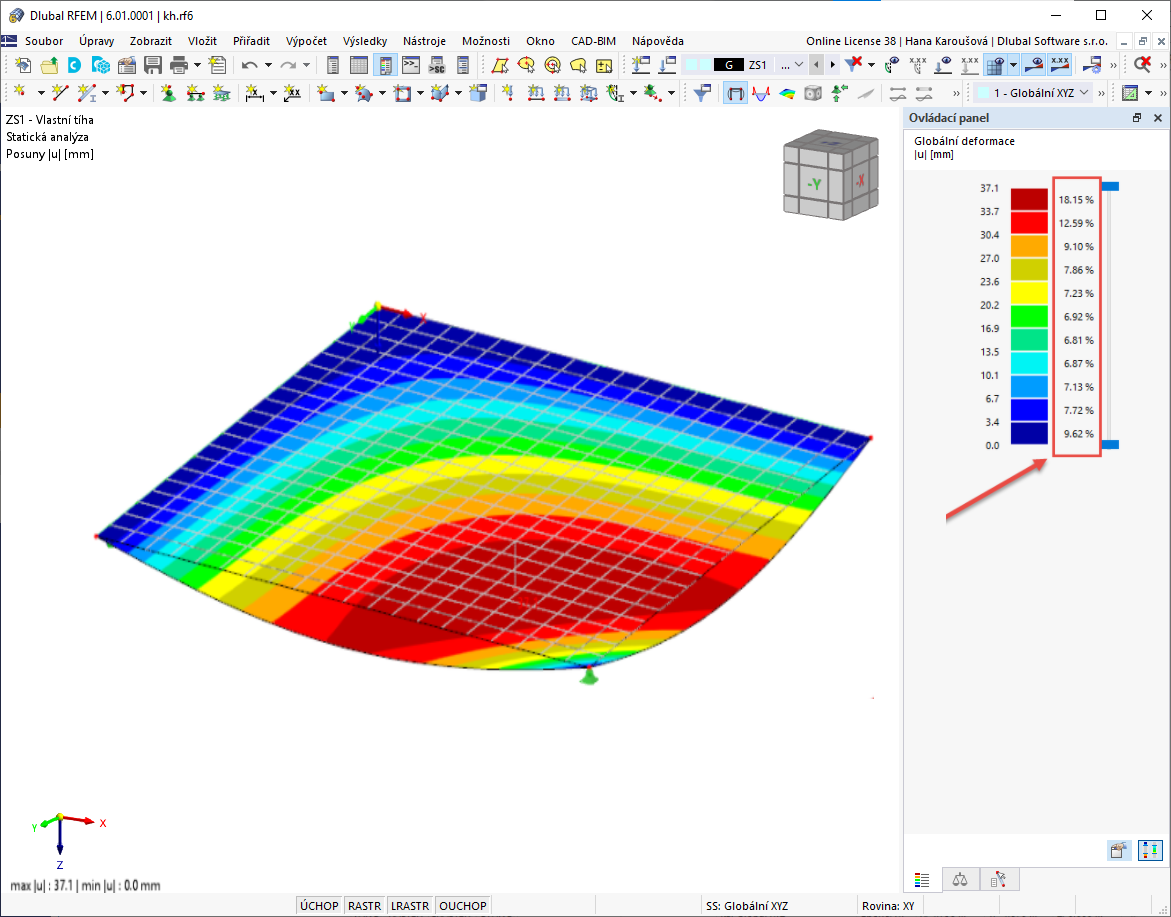Viewport: 1171px width, 917px height.
Task: Undo the last action
Action: (x=249, y=66)
